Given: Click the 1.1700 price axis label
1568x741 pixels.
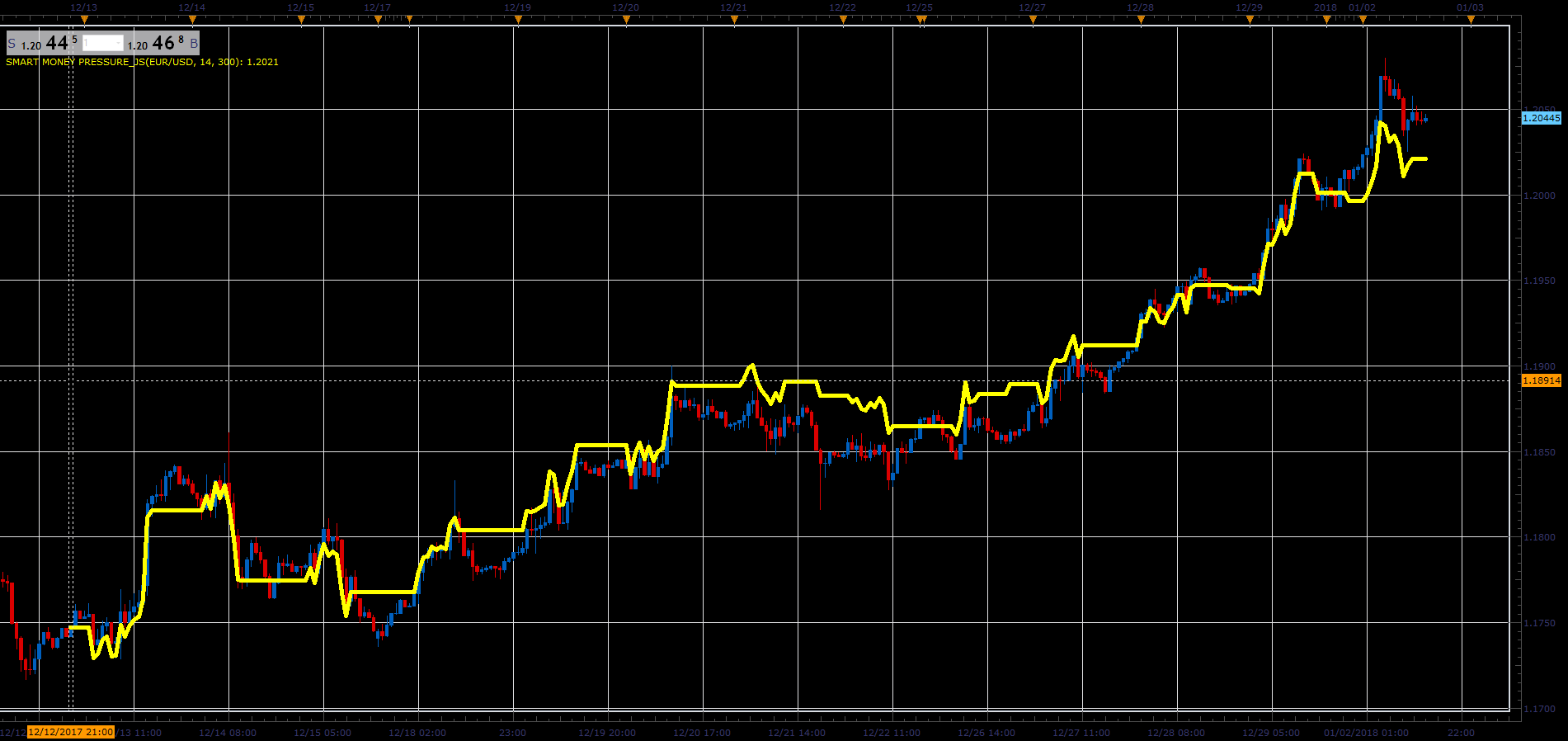Looking at the screenshot, I should tap(1539, 709).
